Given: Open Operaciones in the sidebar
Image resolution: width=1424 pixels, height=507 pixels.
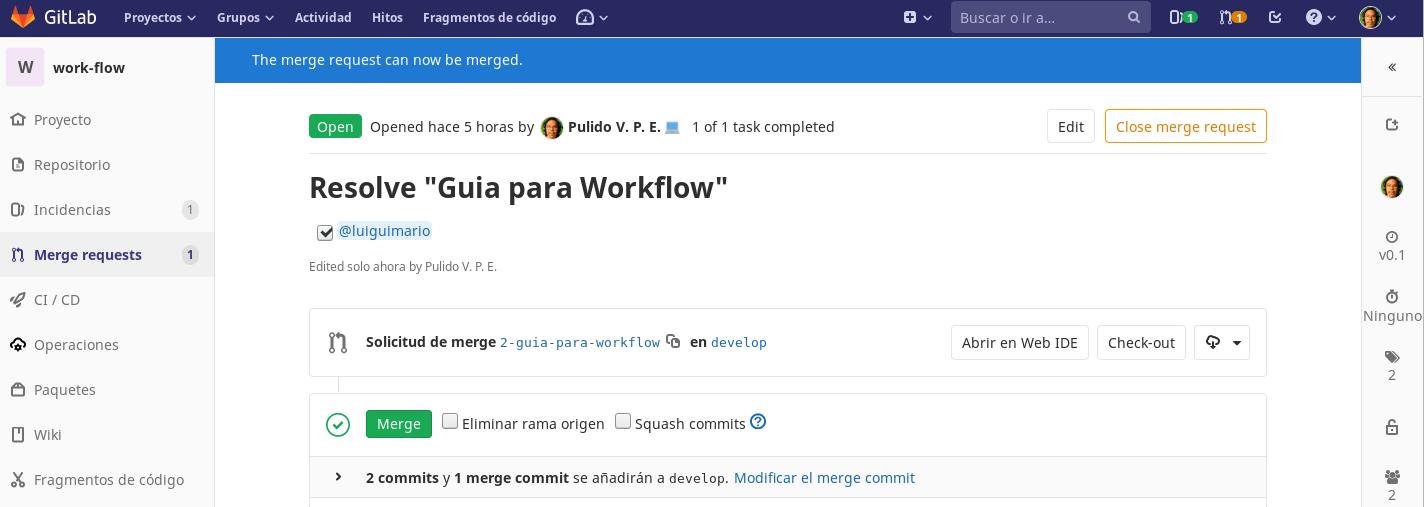Looking at the screenshot, I should (107, 344).
